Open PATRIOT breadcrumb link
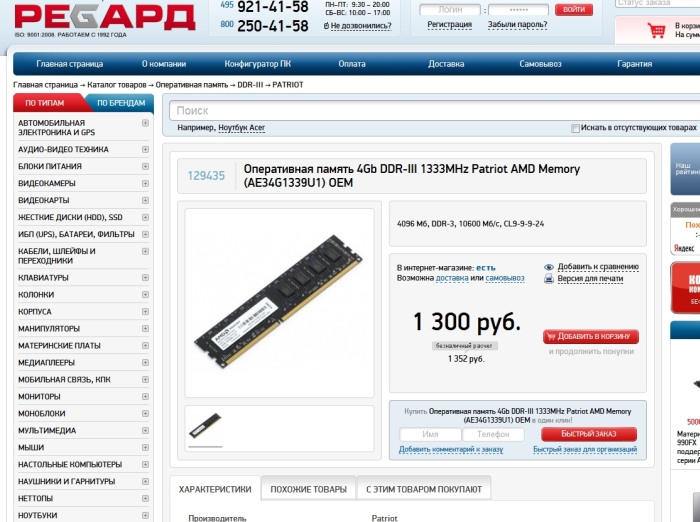The width and height of the screenshot is (700, 522). pos(288,84)
